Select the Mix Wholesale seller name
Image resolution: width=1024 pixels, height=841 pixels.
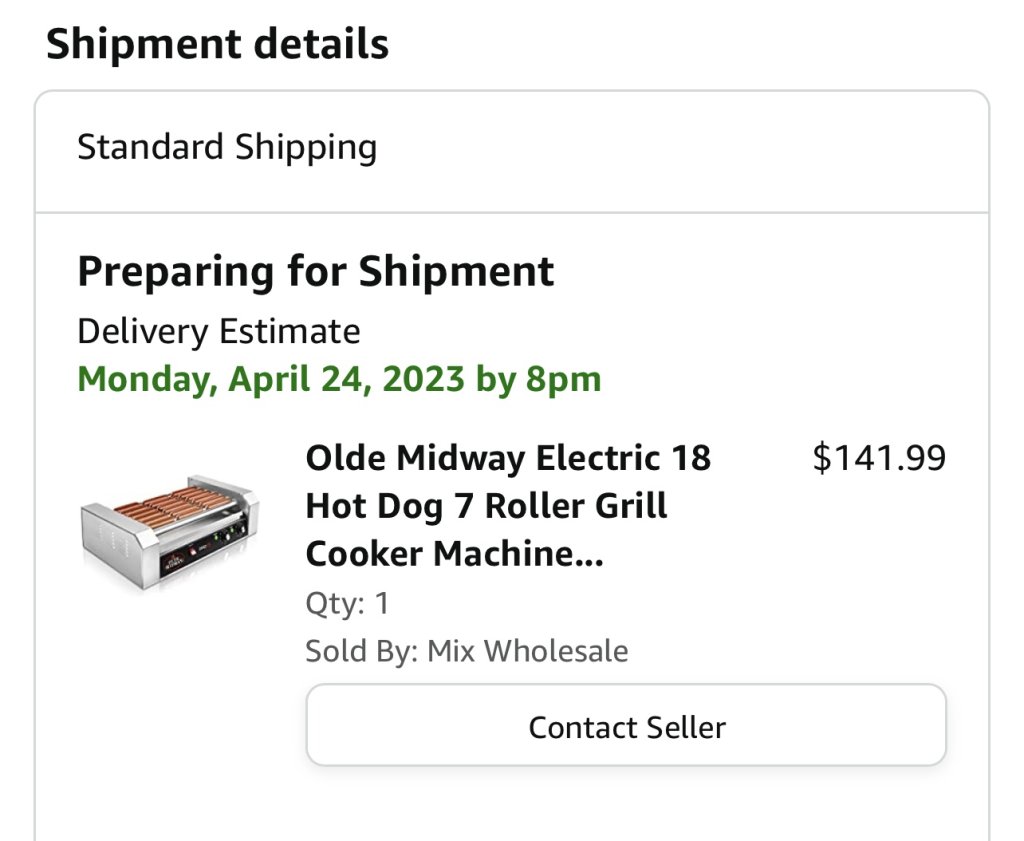coord(528,652)
